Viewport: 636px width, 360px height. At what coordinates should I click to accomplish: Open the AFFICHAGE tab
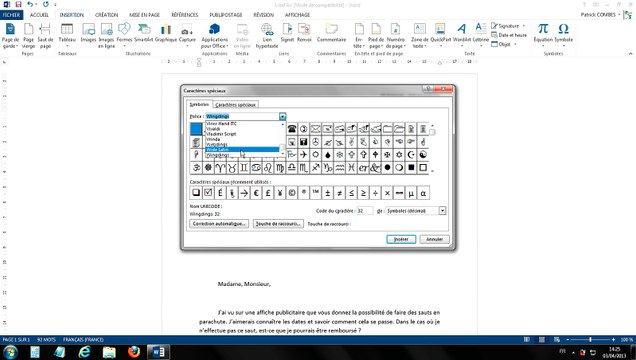(x=297, y=15)
